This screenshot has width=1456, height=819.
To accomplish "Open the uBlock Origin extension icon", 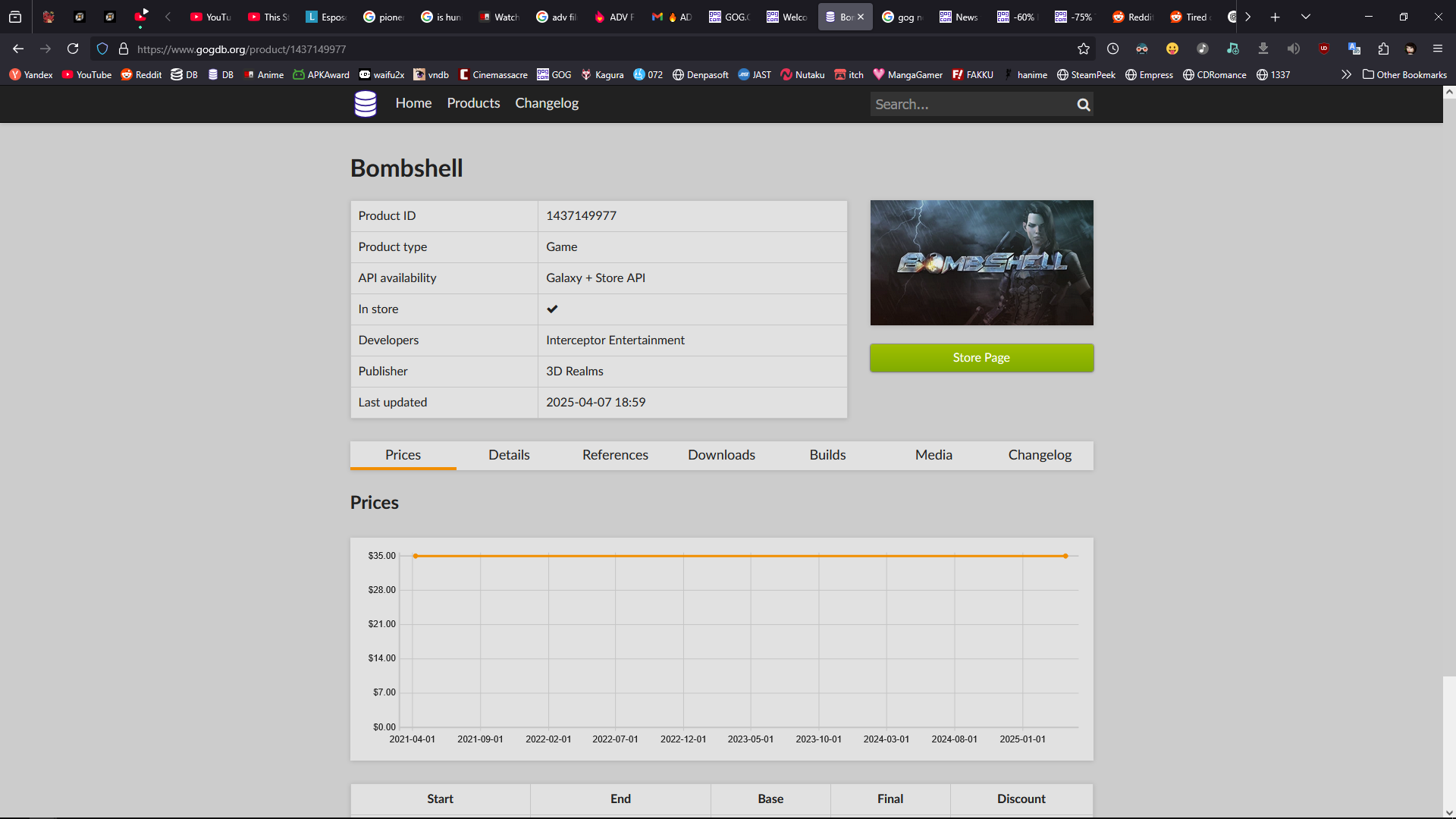I will [1324, 49].
